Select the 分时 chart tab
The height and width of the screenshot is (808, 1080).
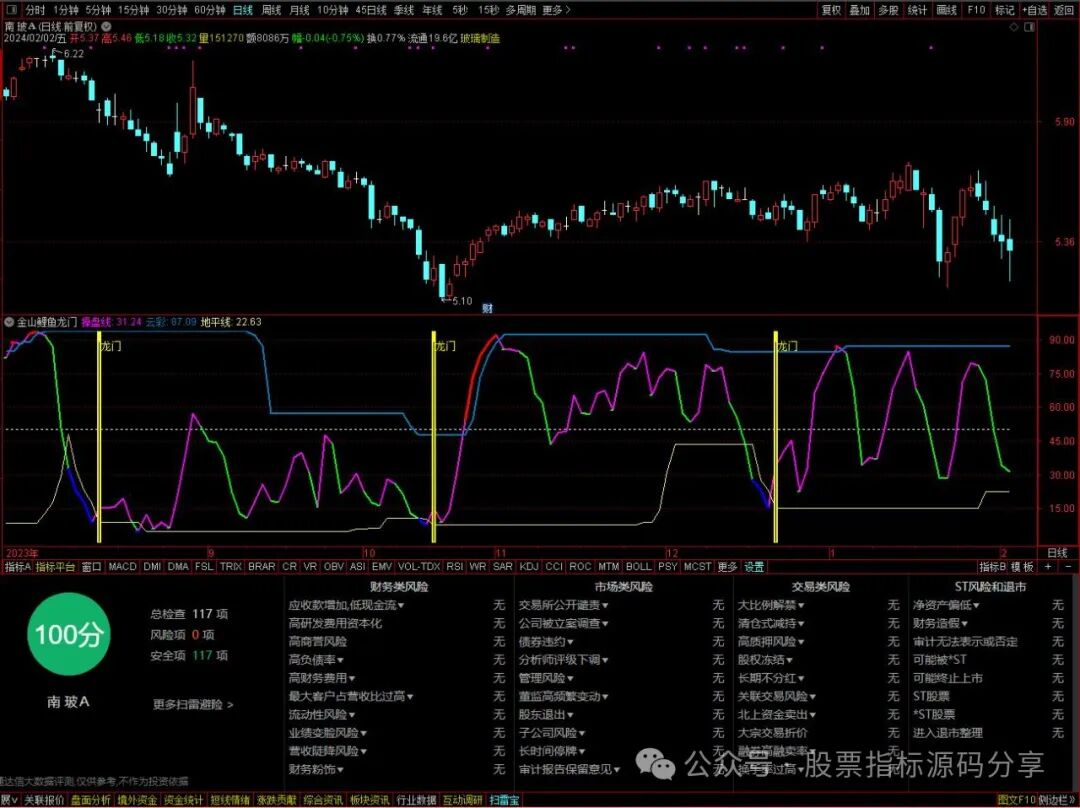click(35, 10)
